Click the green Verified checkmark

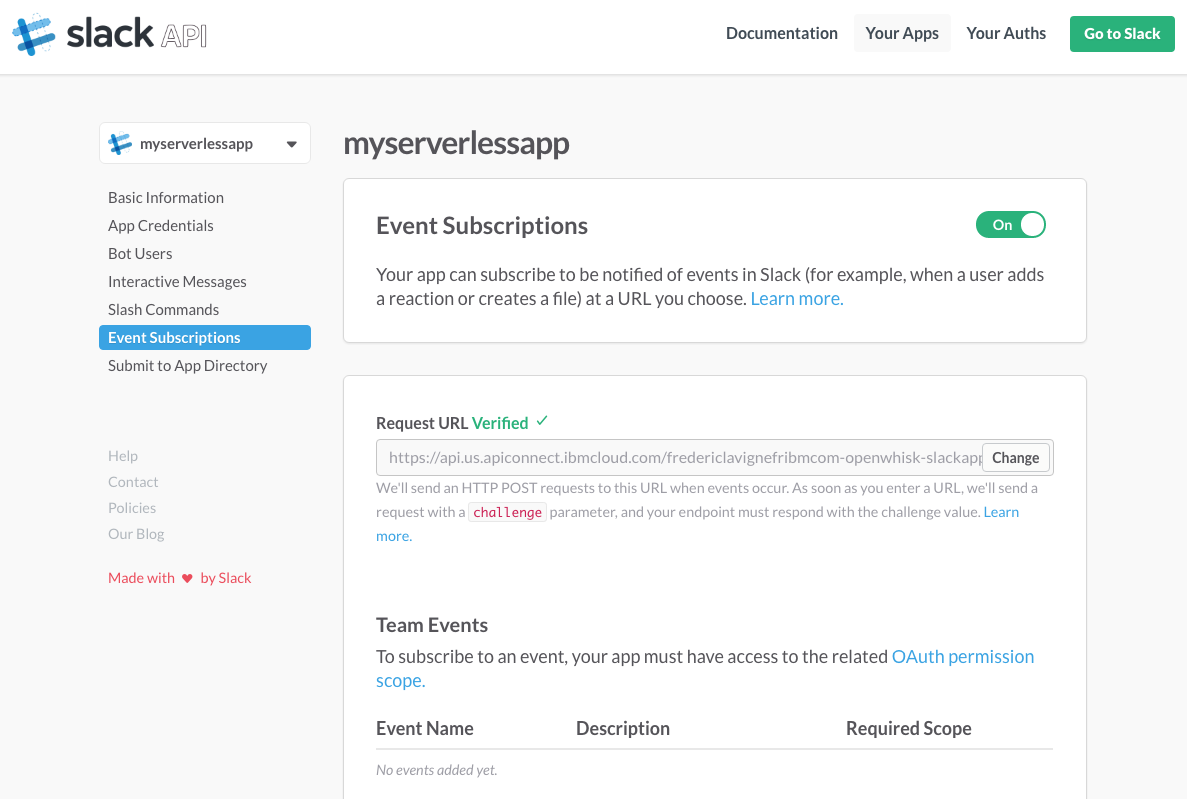click(x=542, y=421)
